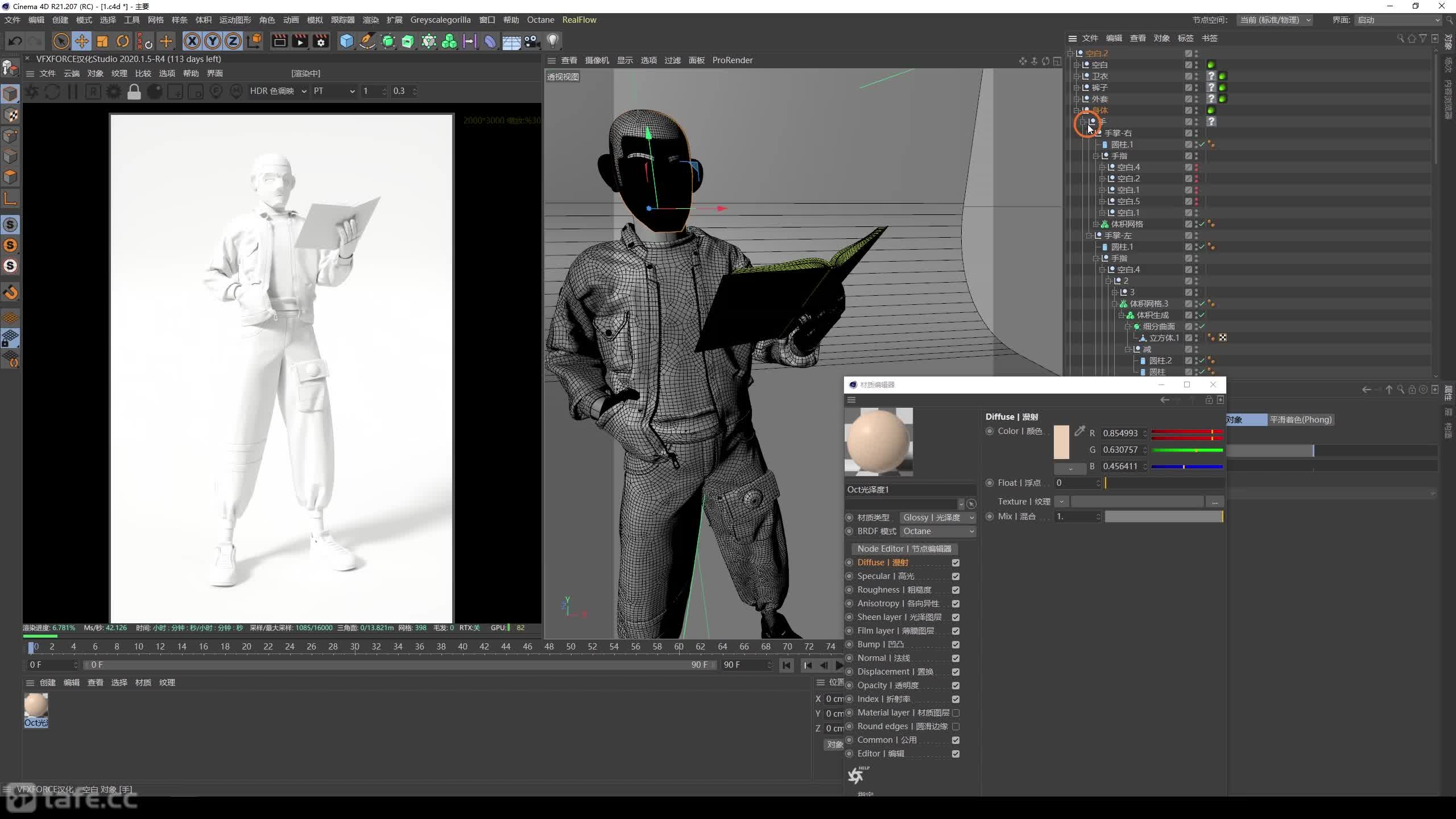Click the Live Viewer pause icon
The height and width of the screenshot is (819, 1456).
pos(73,92)
